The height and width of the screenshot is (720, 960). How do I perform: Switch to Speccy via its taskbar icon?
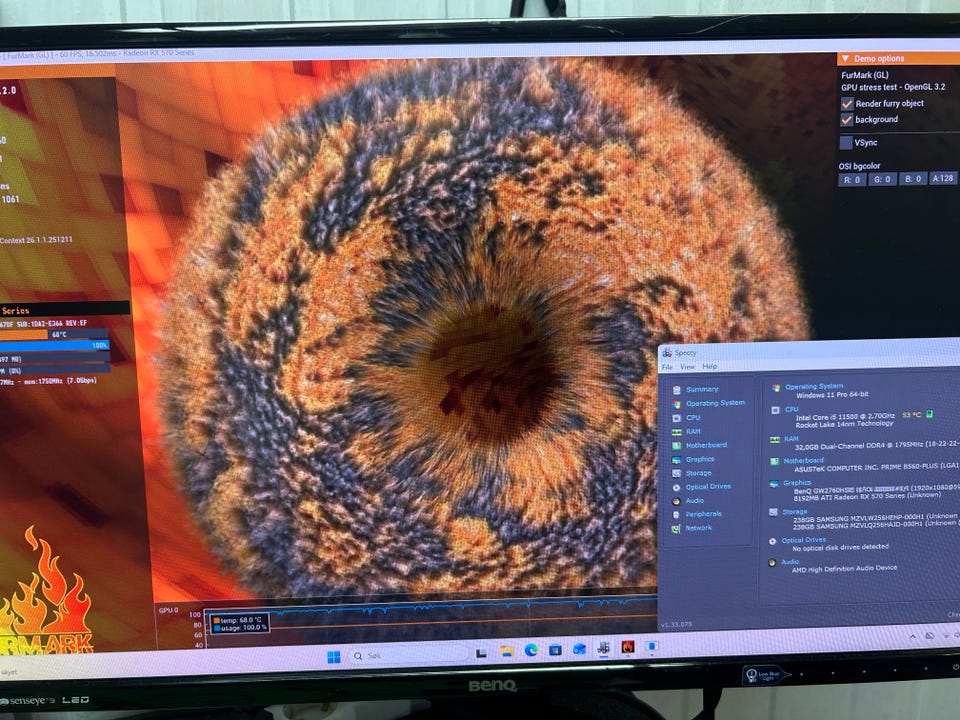tap(603, 647)
